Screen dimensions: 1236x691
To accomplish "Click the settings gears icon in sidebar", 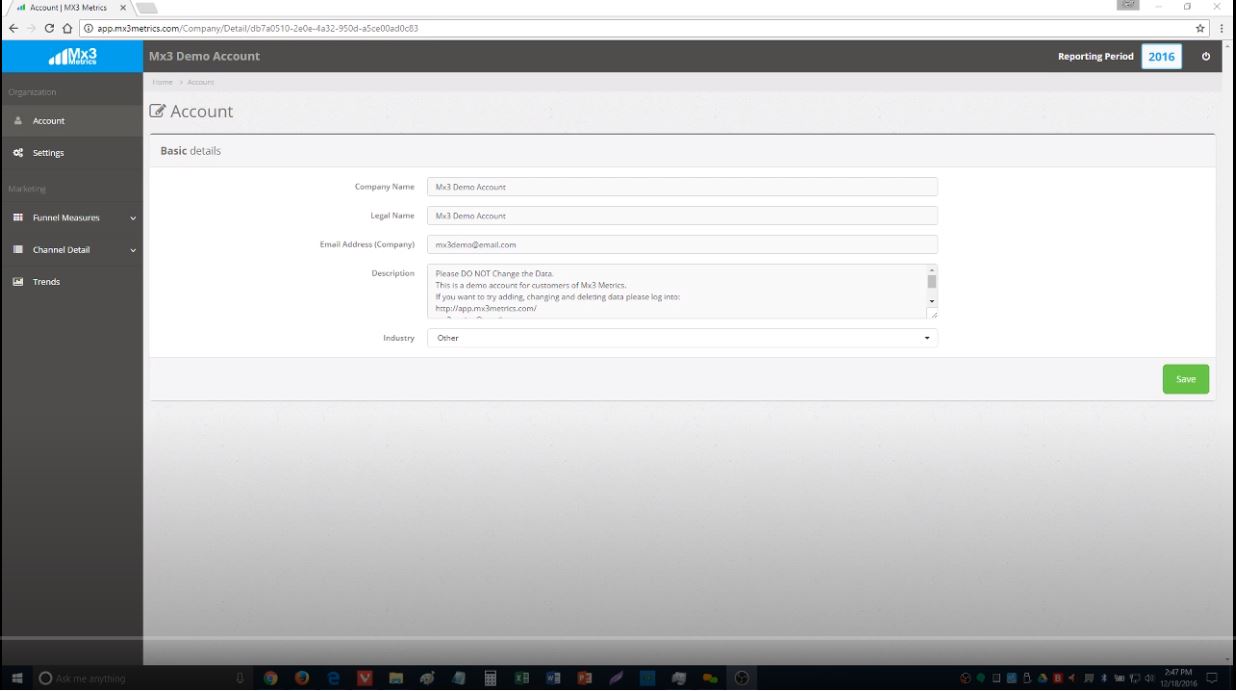I will click(x=18, y=153).
